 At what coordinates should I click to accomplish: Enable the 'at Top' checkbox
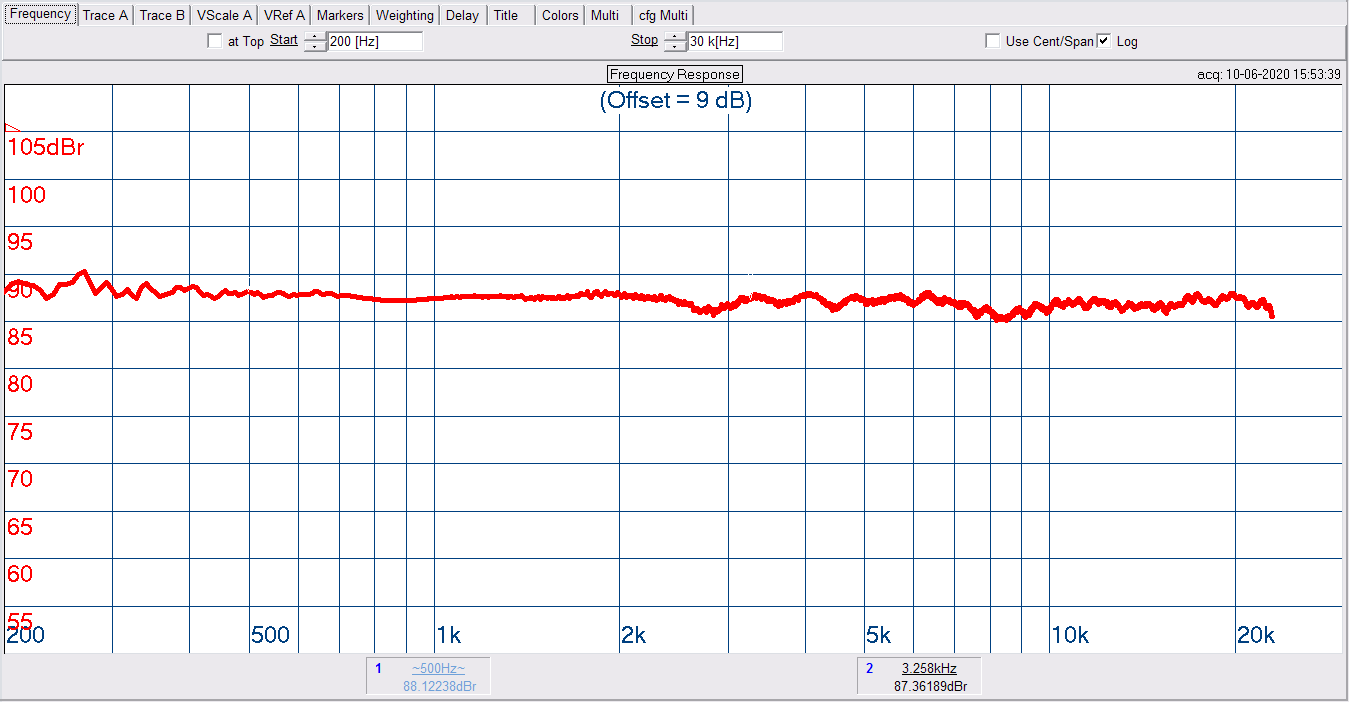pos(215,41)
